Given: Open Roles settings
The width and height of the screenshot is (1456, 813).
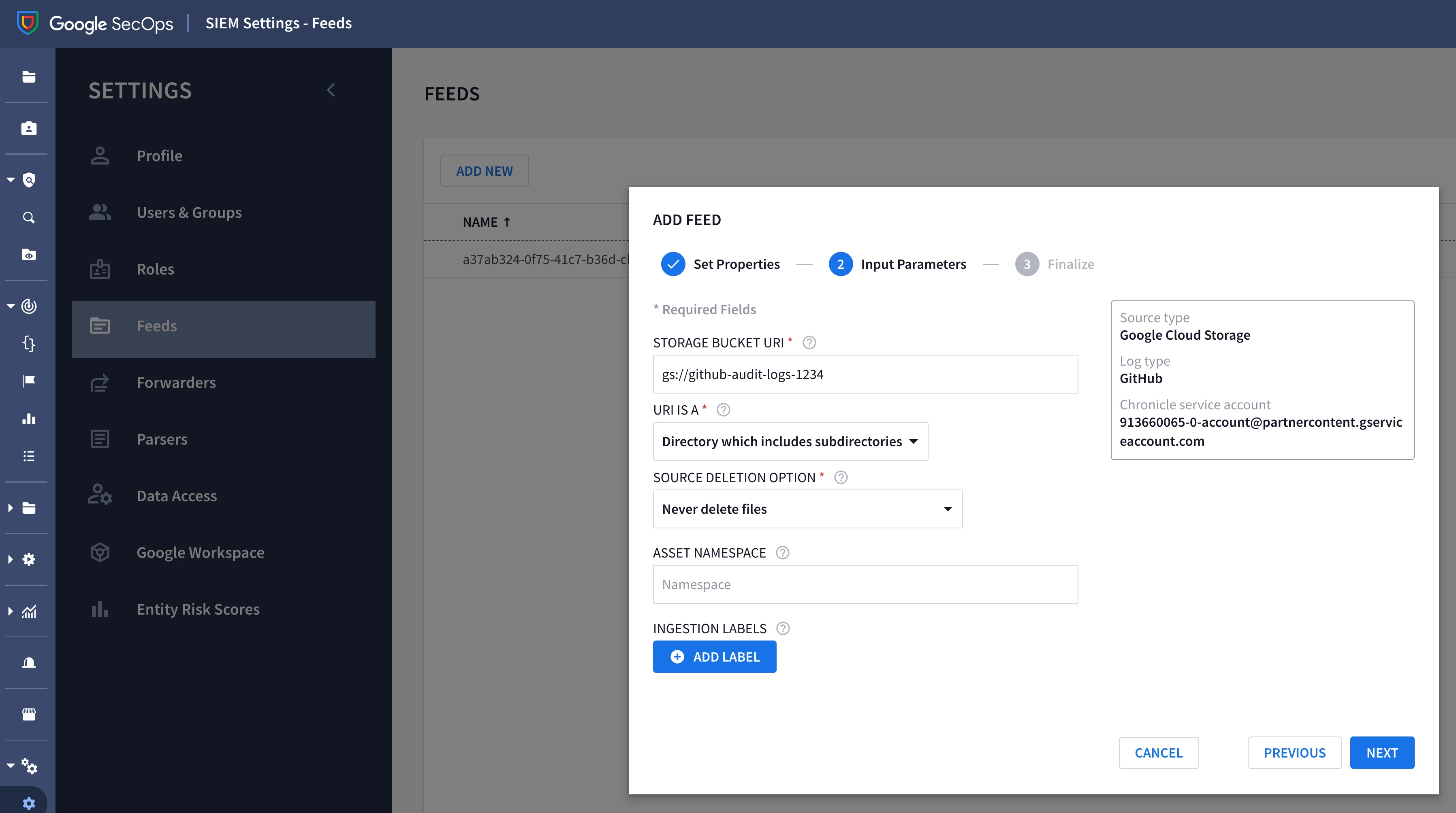Looking at the screenshot, I should point(223,270).
